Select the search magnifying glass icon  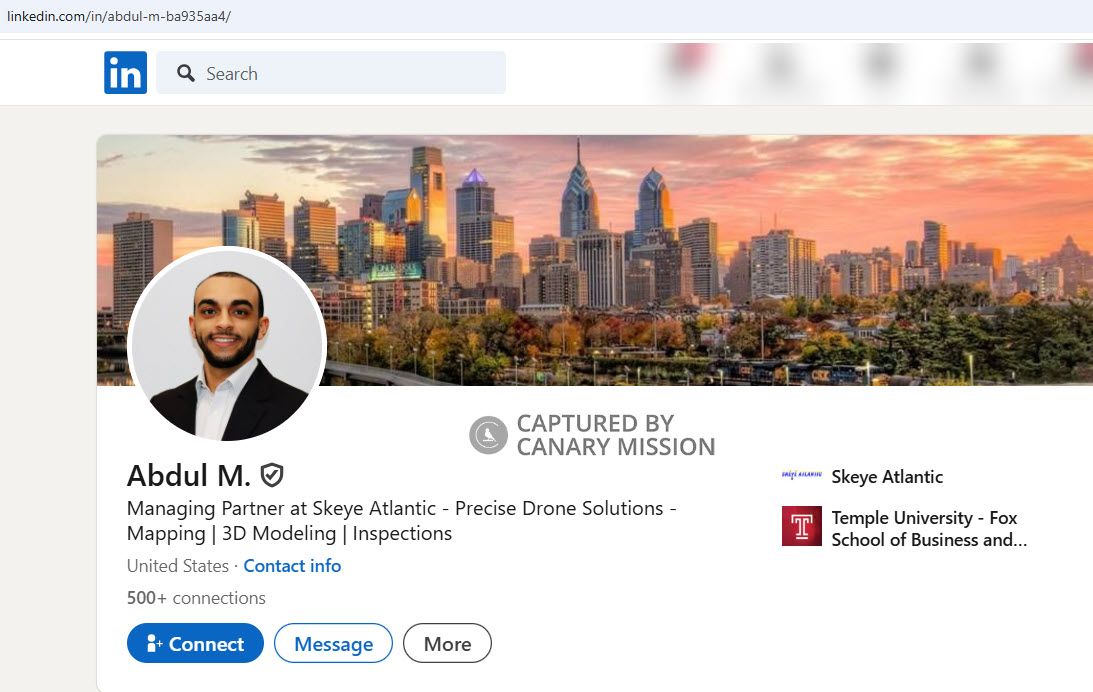[185, 73]
